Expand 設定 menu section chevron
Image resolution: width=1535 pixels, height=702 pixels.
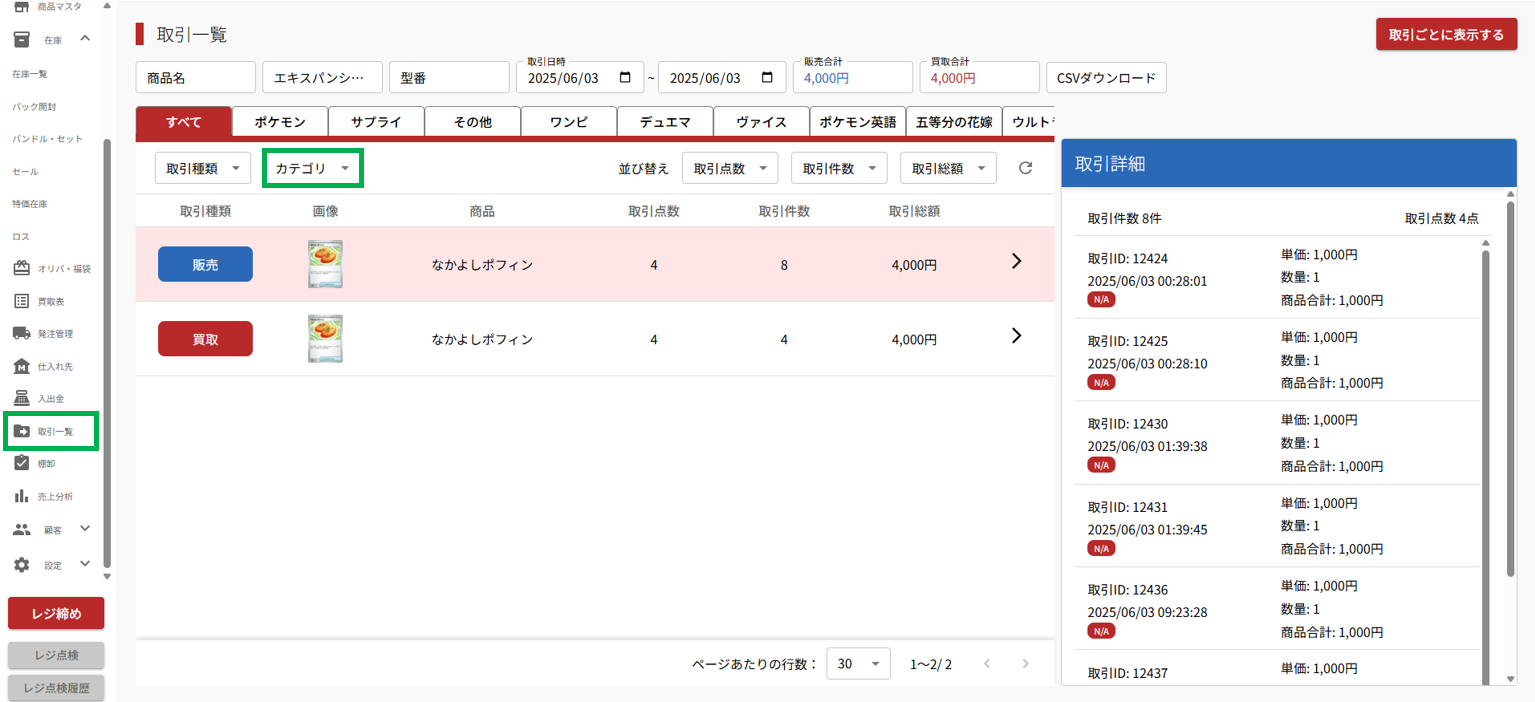pyautogui.click(x=85, y=565)
